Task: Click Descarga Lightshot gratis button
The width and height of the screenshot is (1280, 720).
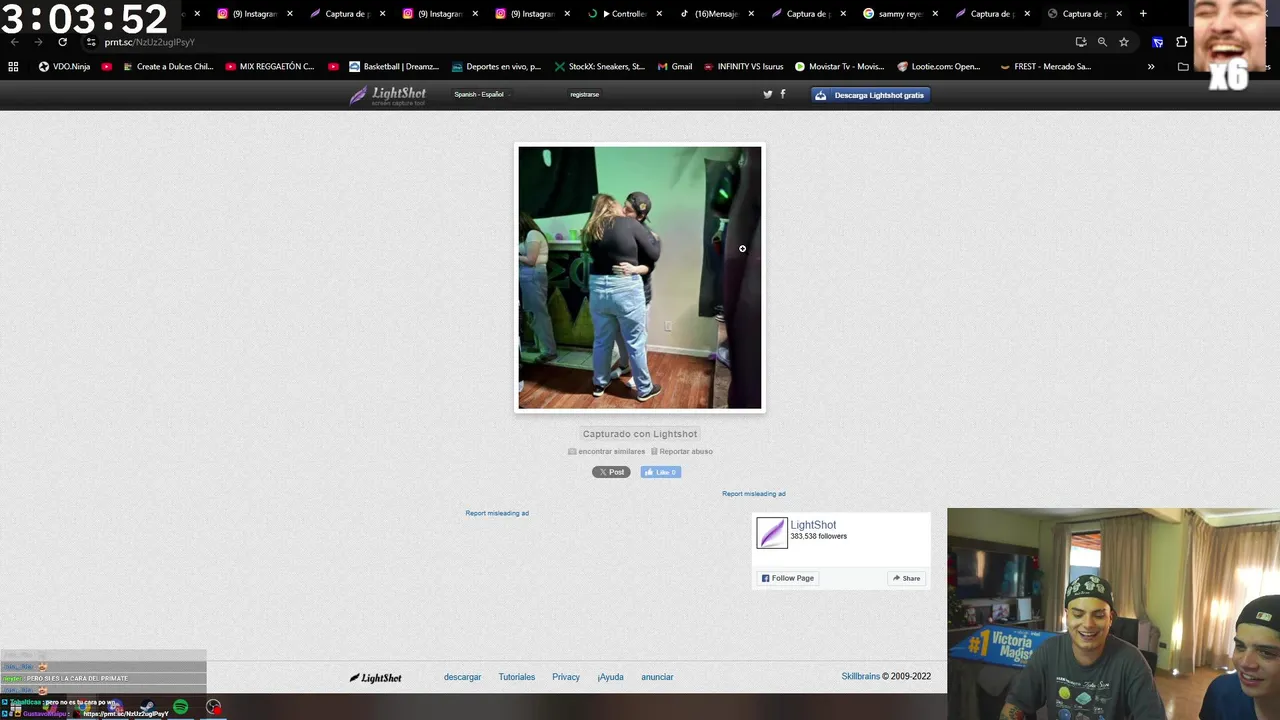Action: coord(870,95)
